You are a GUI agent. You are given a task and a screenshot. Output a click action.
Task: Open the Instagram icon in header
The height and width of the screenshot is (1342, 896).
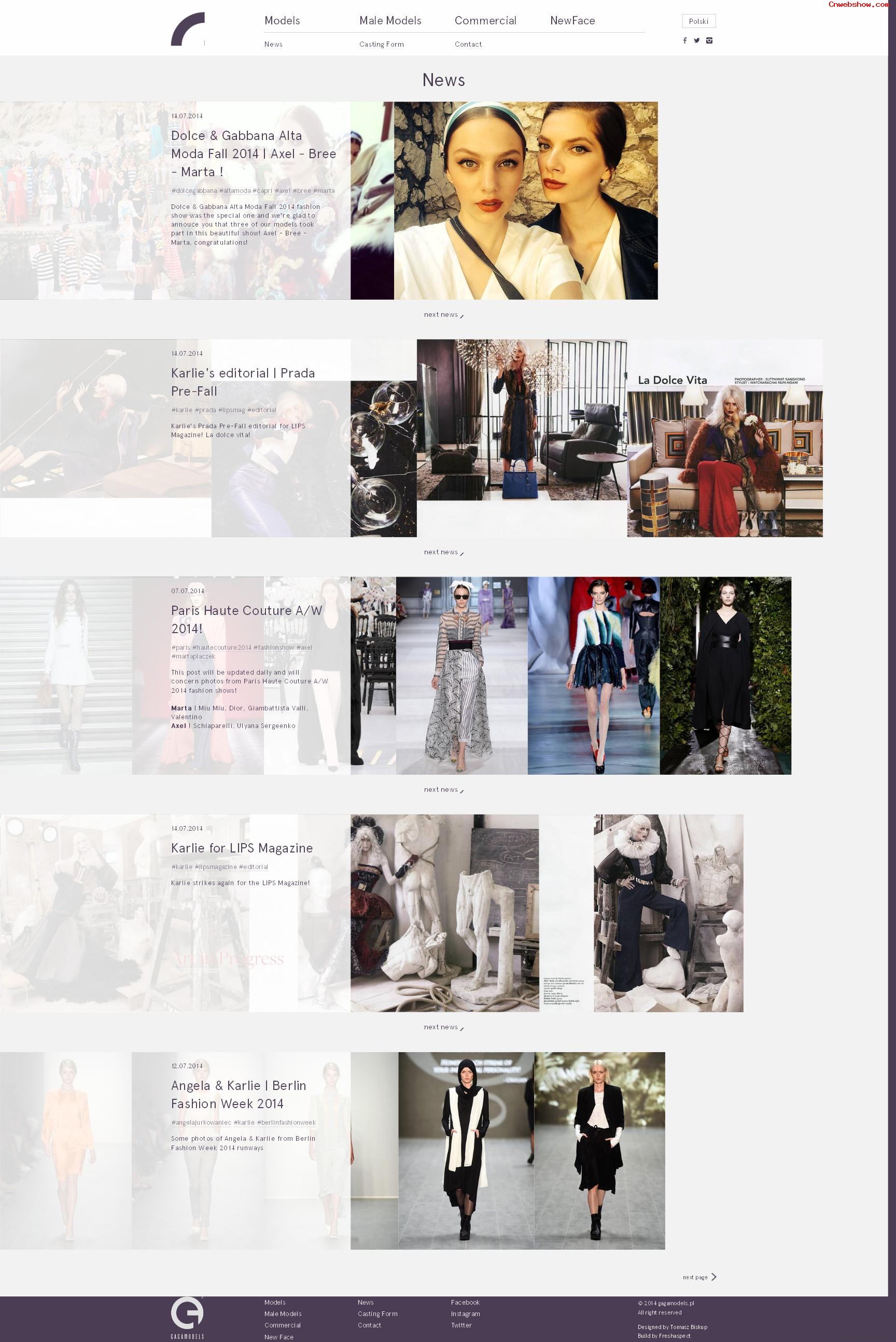[x=709, y=40]
